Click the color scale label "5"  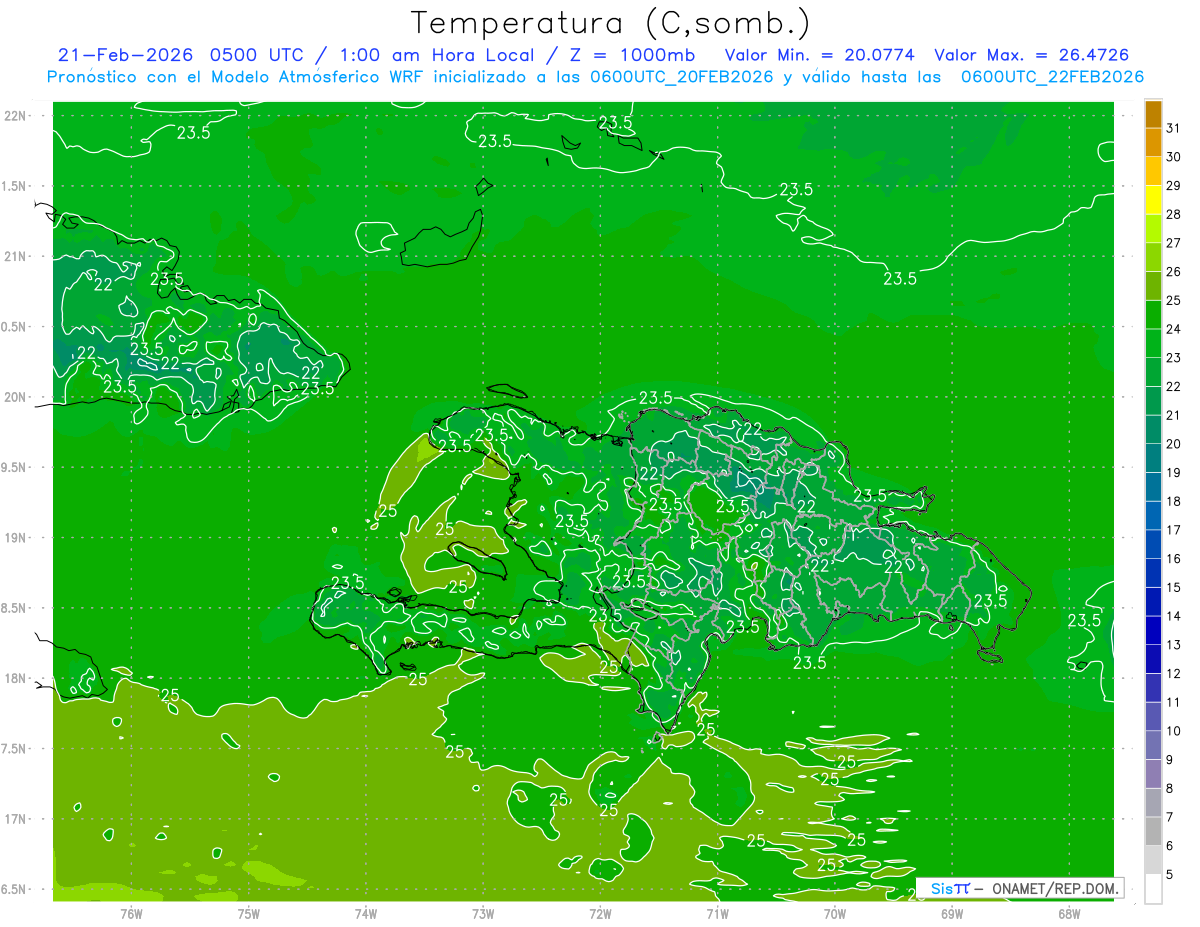pyautogui.click(x=1170, y=875)
